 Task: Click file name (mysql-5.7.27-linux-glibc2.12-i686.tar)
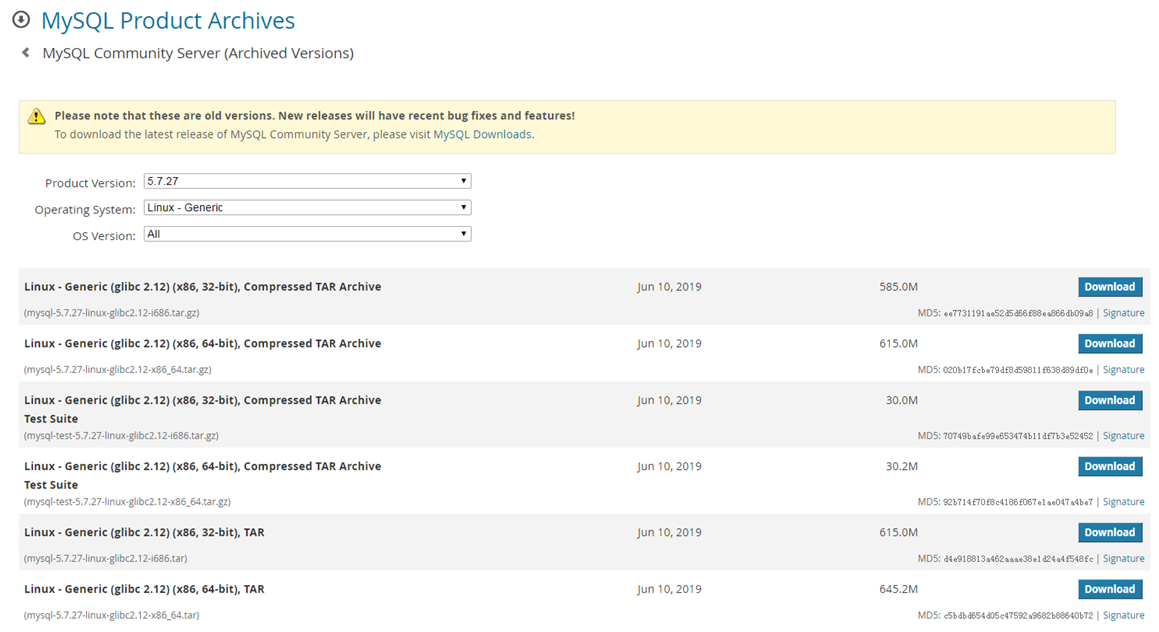pos(106,558)
